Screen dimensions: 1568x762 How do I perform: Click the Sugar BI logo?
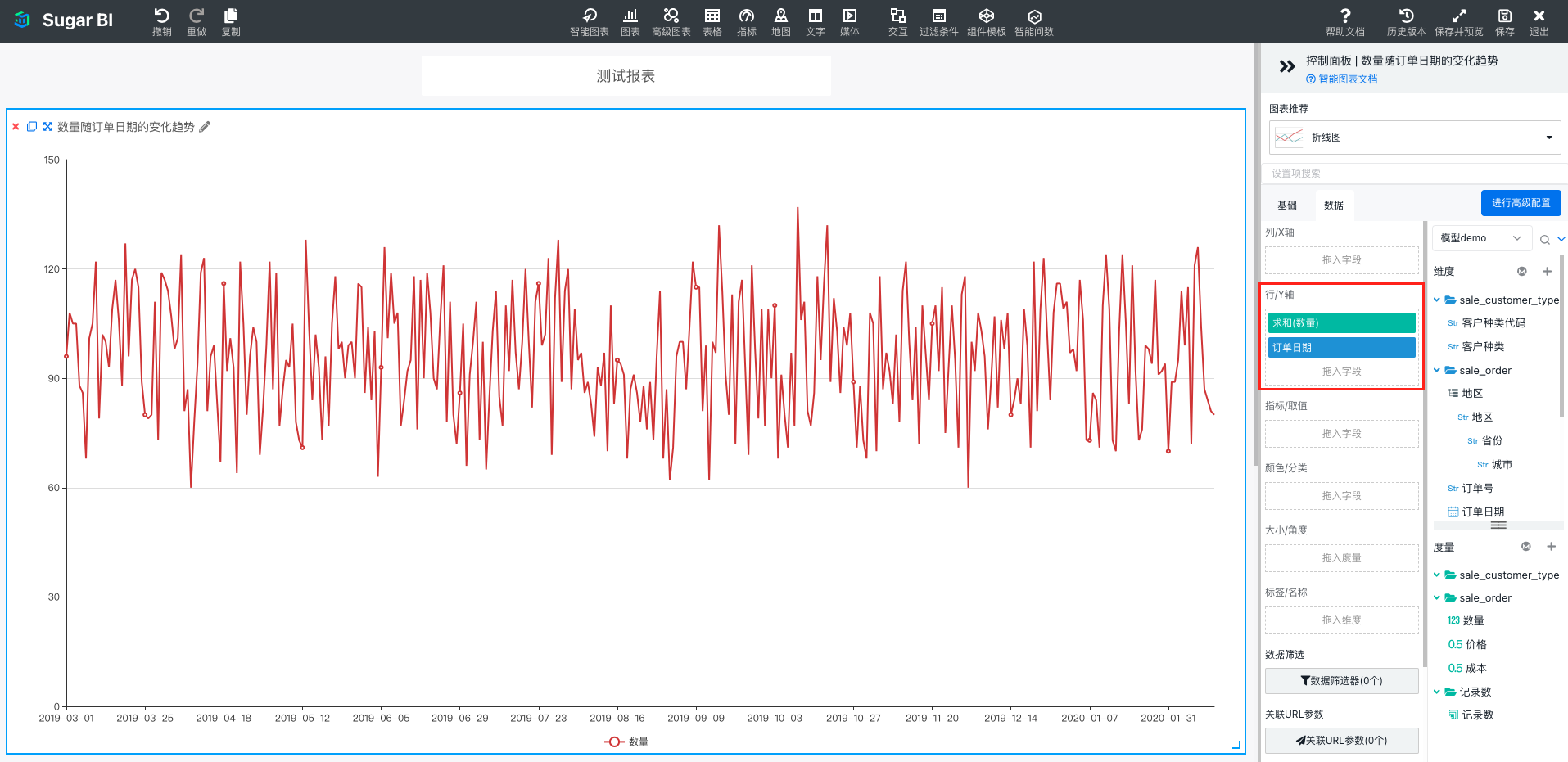[x=64, y=20]
